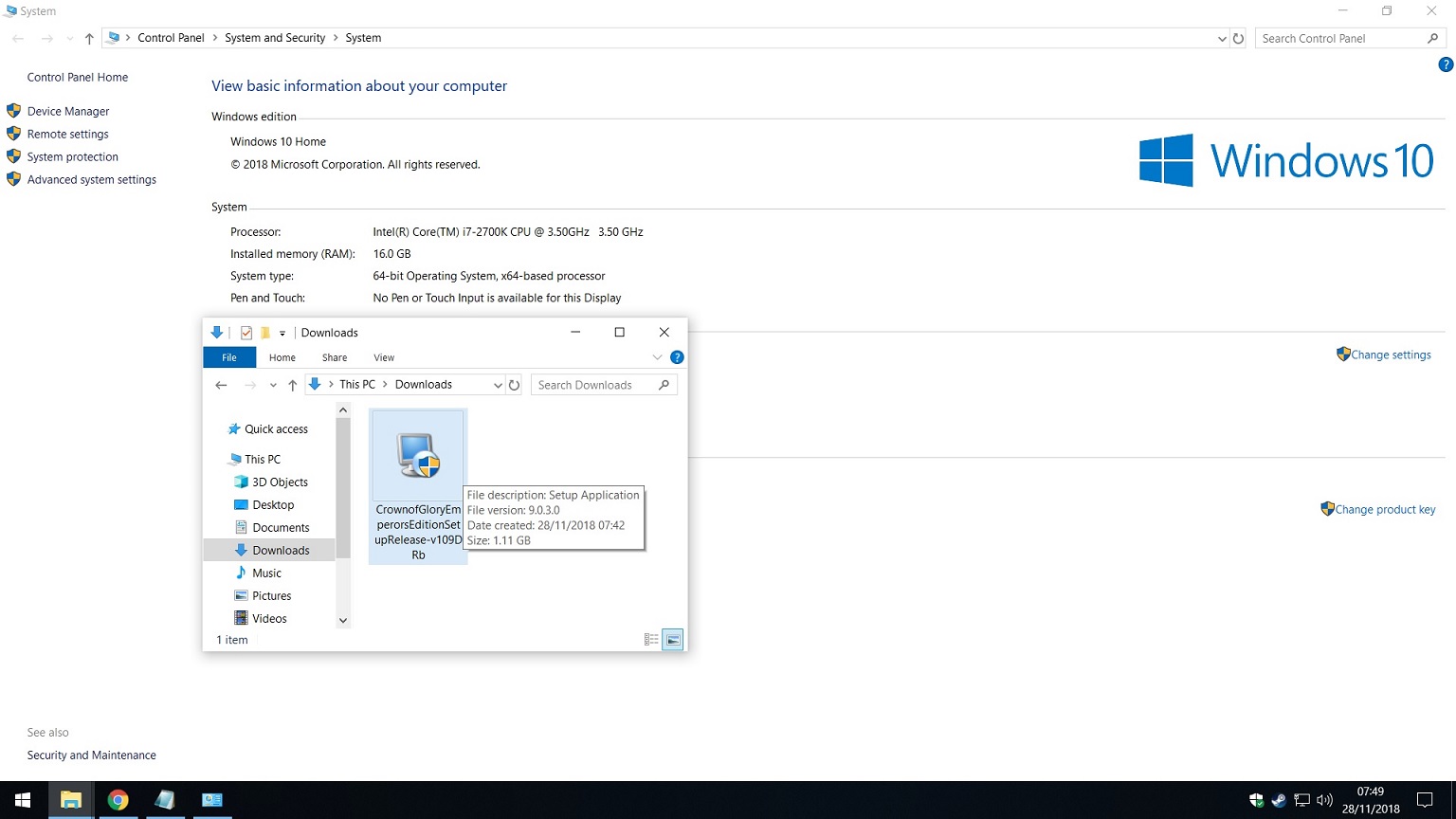Open the File tab in Downloads window
The width and height of the screenshot is (1456, 819).
229,357
